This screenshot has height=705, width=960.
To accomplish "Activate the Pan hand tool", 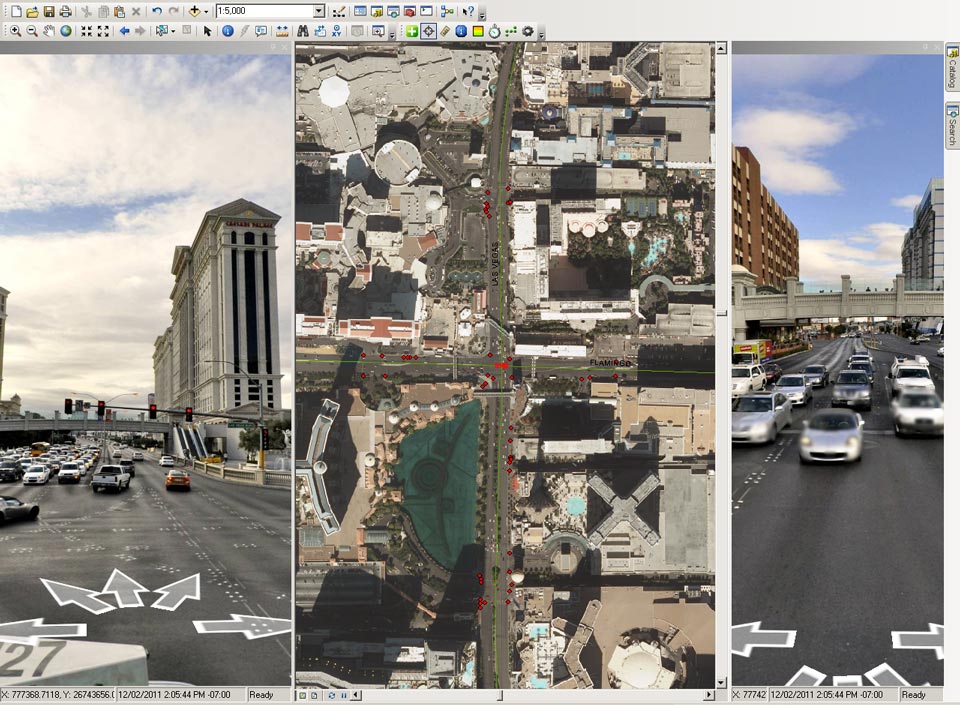I will [x=48, y=31].
